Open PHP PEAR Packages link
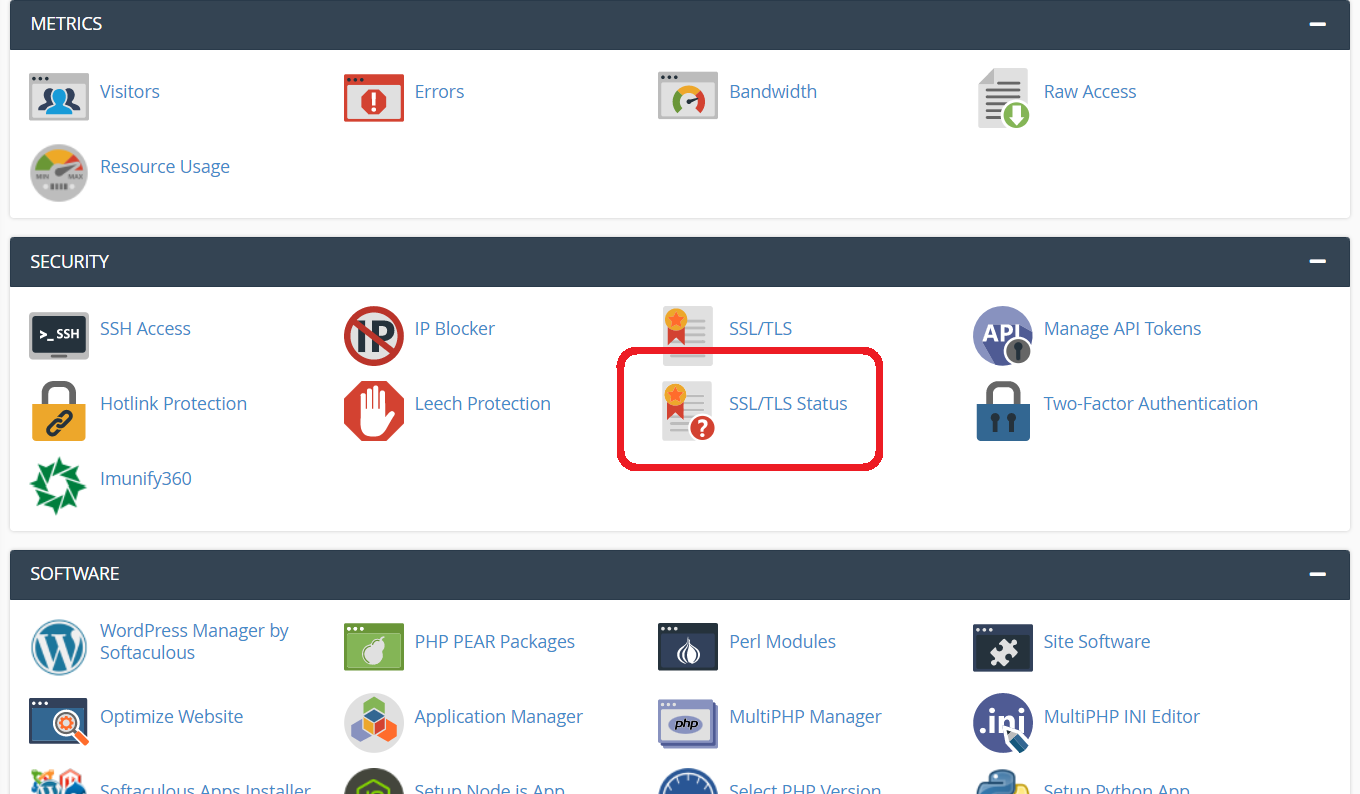This screenshot has height=794, width=1360. click(x=494, y=642)
